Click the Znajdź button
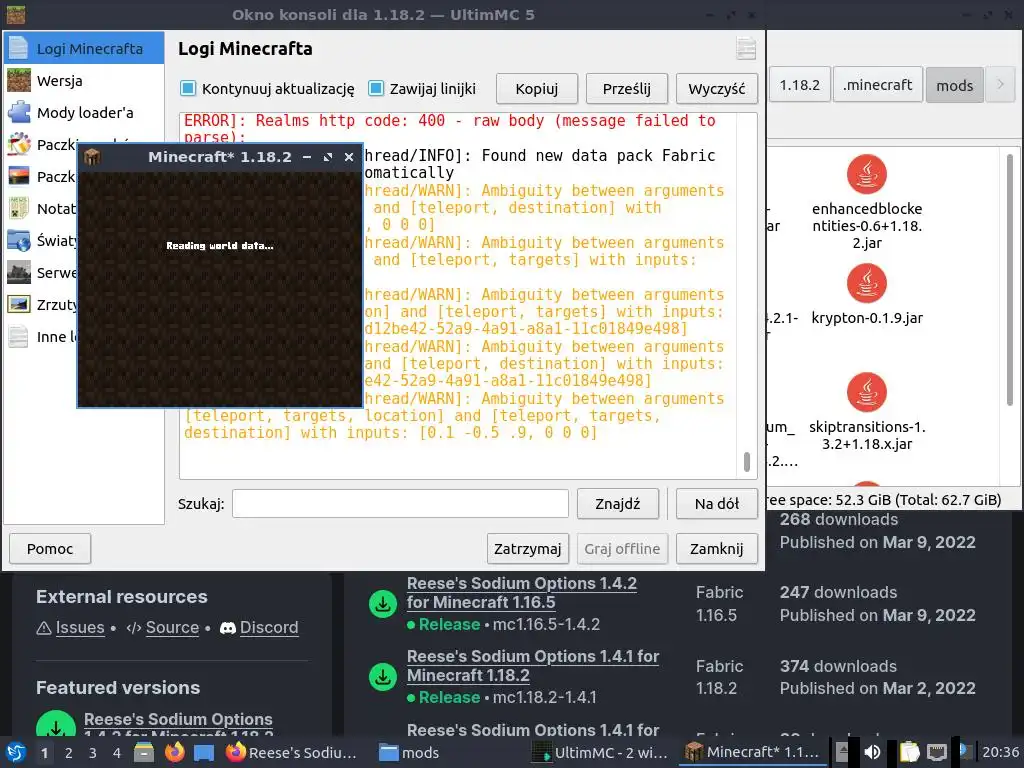 coord(618,504)
